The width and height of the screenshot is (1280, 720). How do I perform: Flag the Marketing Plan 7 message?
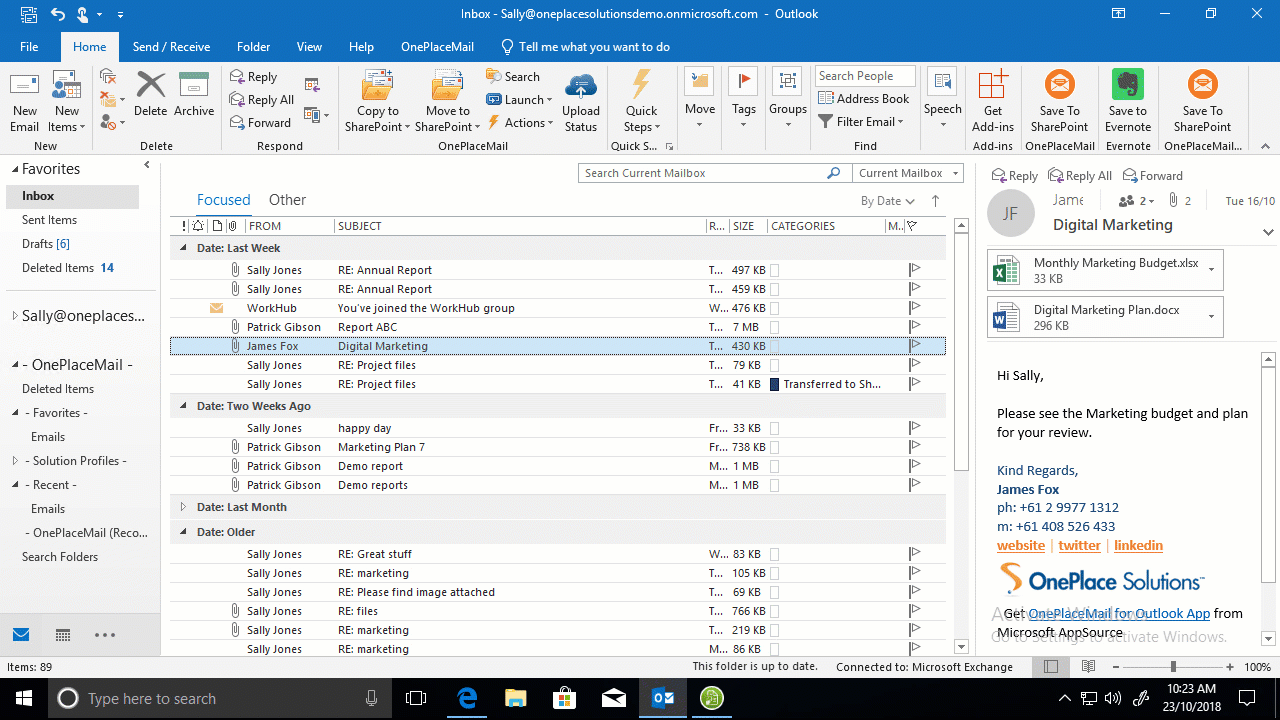pyautogui.click(x=913, y=446)
